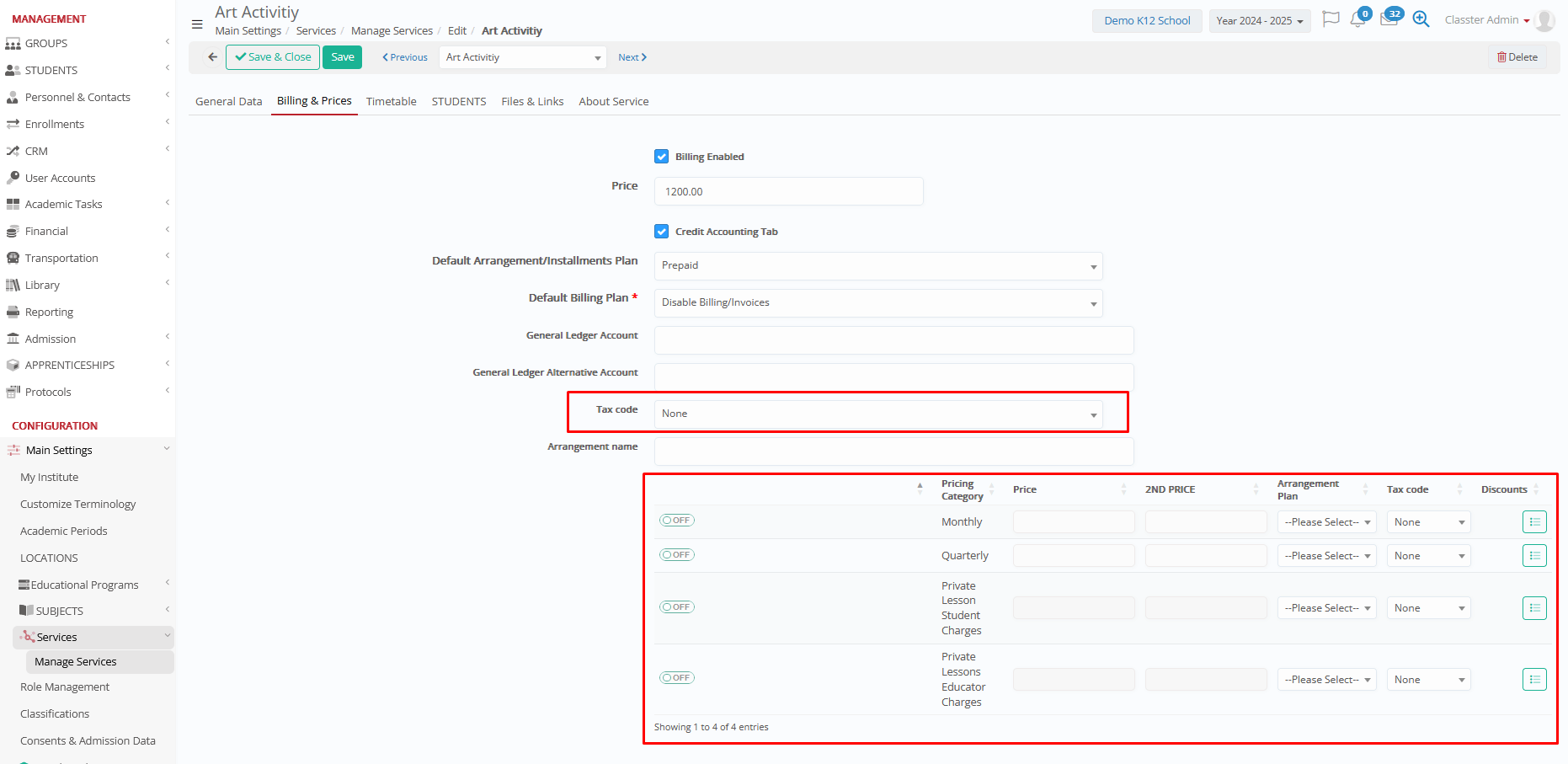Open discounts list icon for Monthly row
The image size is (1568, 764).
point(1534,522)
